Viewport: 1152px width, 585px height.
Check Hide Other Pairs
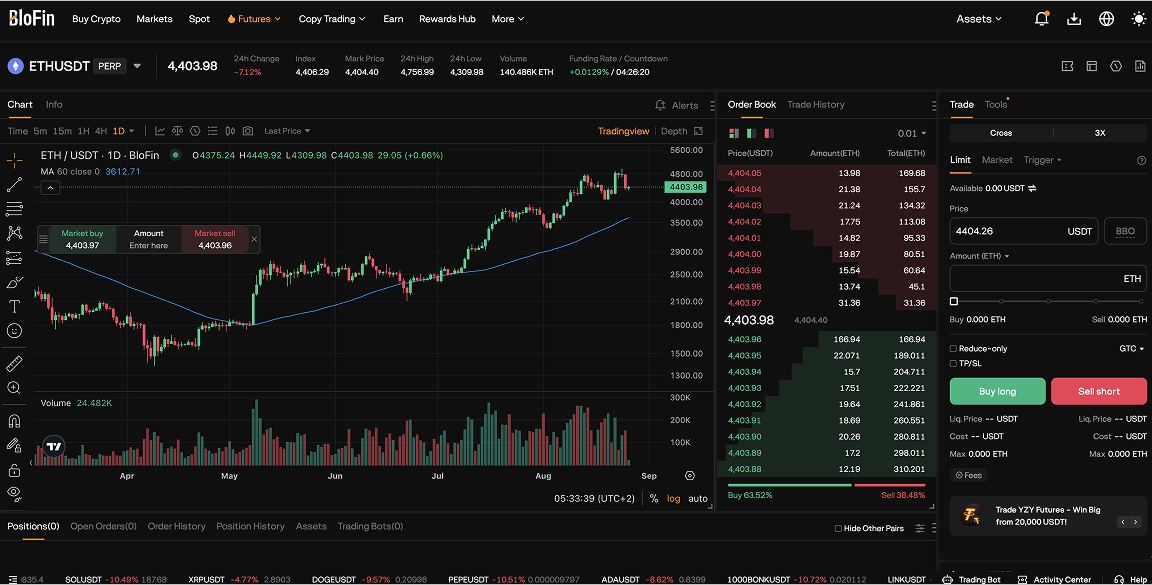(838, 528)
